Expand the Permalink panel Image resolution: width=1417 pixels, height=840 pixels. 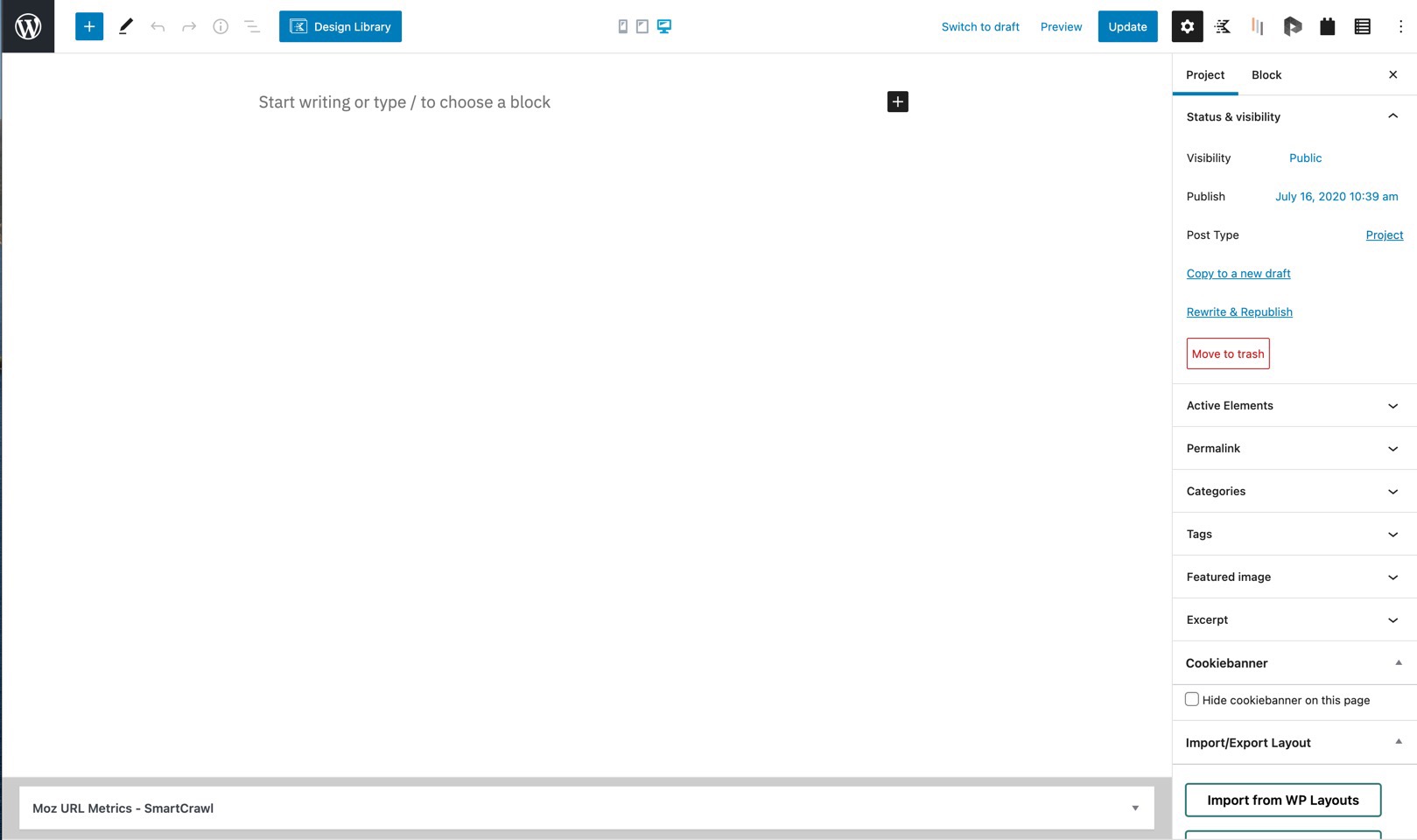tap(1294, 448)
